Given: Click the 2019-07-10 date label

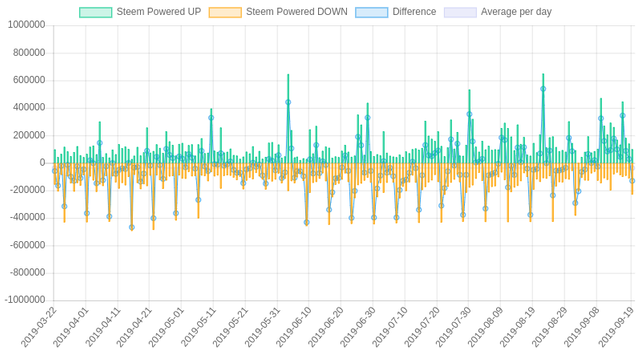Looking at the screenshot, I should (390, 328).
